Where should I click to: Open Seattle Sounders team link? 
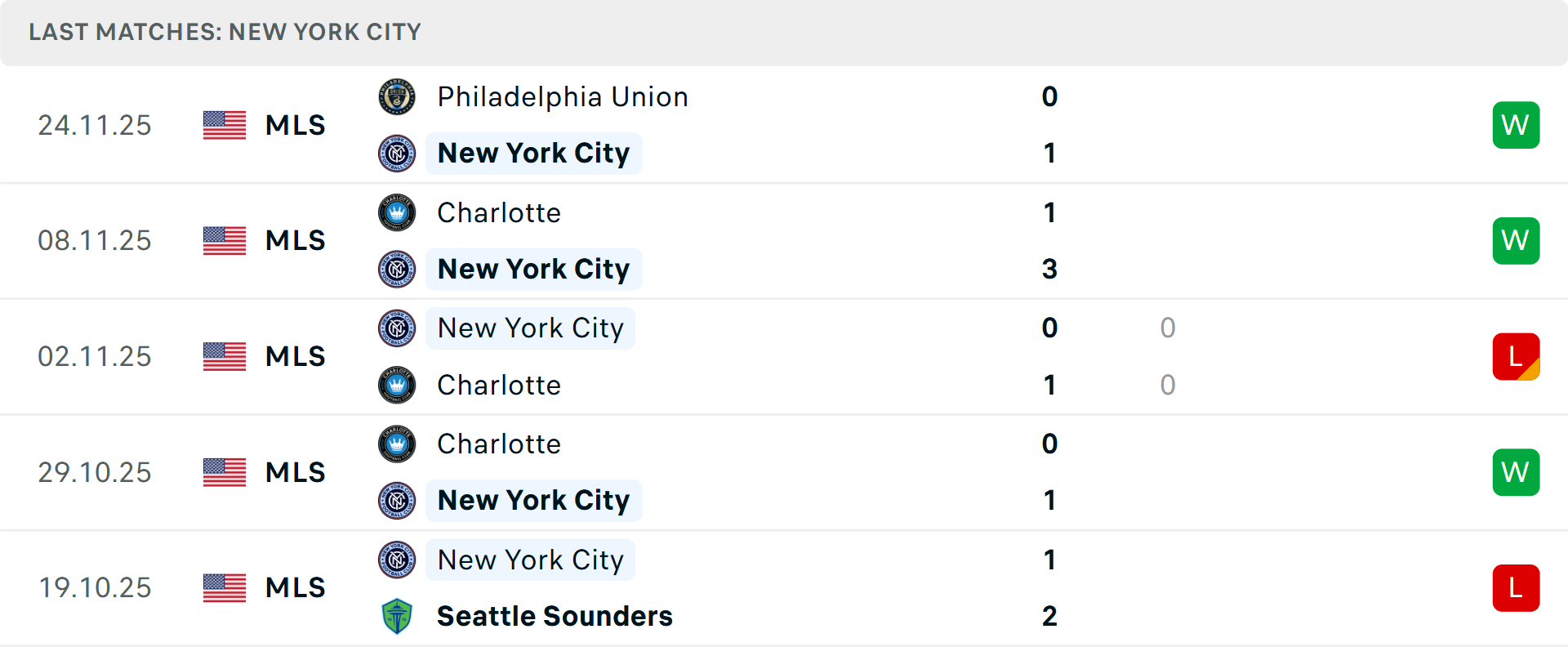coord(555,616)
